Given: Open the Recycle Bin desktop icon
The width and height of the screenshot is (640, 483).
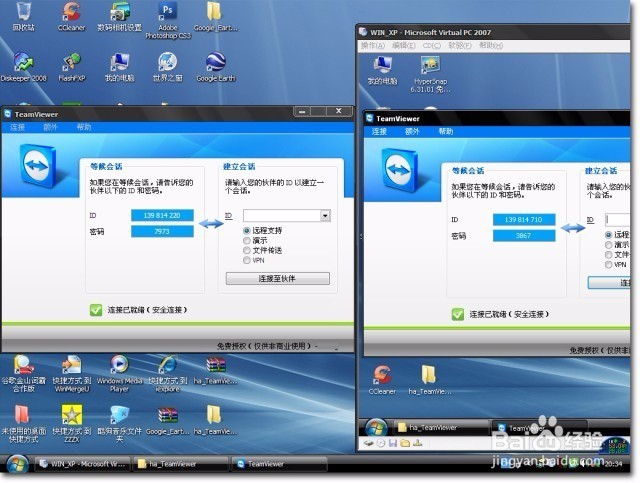Looking at the screenshot, I should coord(23,16).
